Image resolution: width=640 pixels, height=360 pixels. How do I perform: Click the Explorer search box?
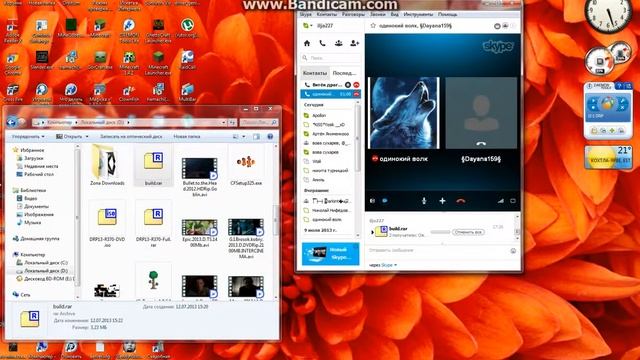[x=259, y=122]
